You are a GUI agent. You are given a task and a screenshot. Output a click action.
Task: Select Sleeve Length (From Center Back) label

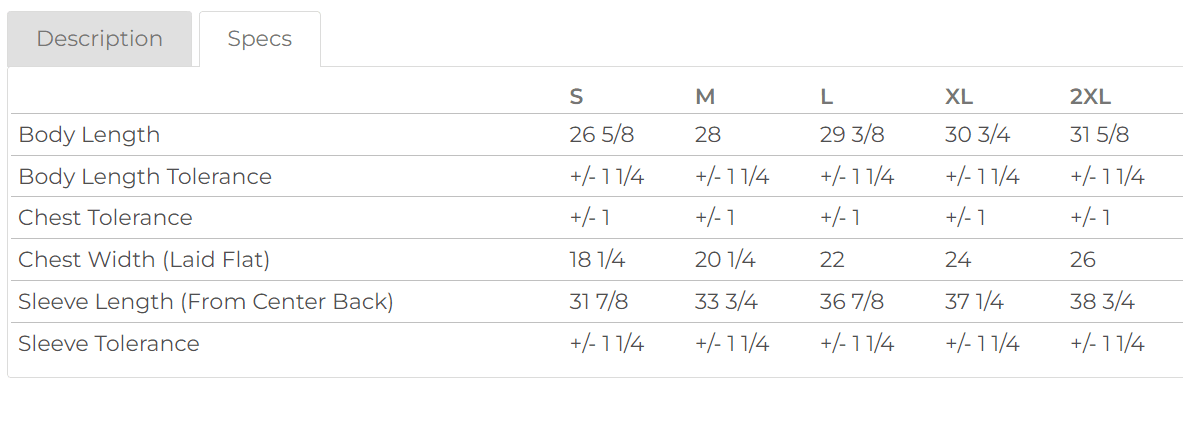point(206,302)
